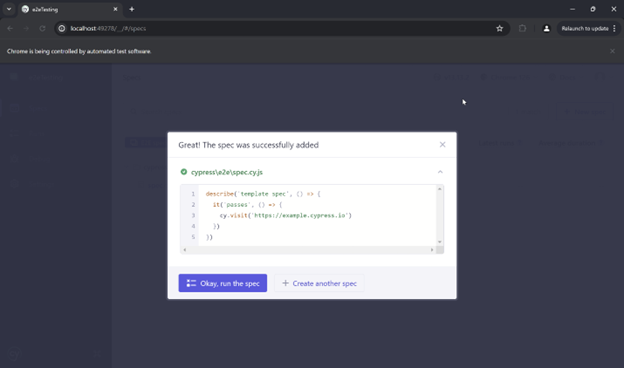Click the code preview vertical scrollbar
Screen dimensions: 624x369
click(x=439, y=215)
